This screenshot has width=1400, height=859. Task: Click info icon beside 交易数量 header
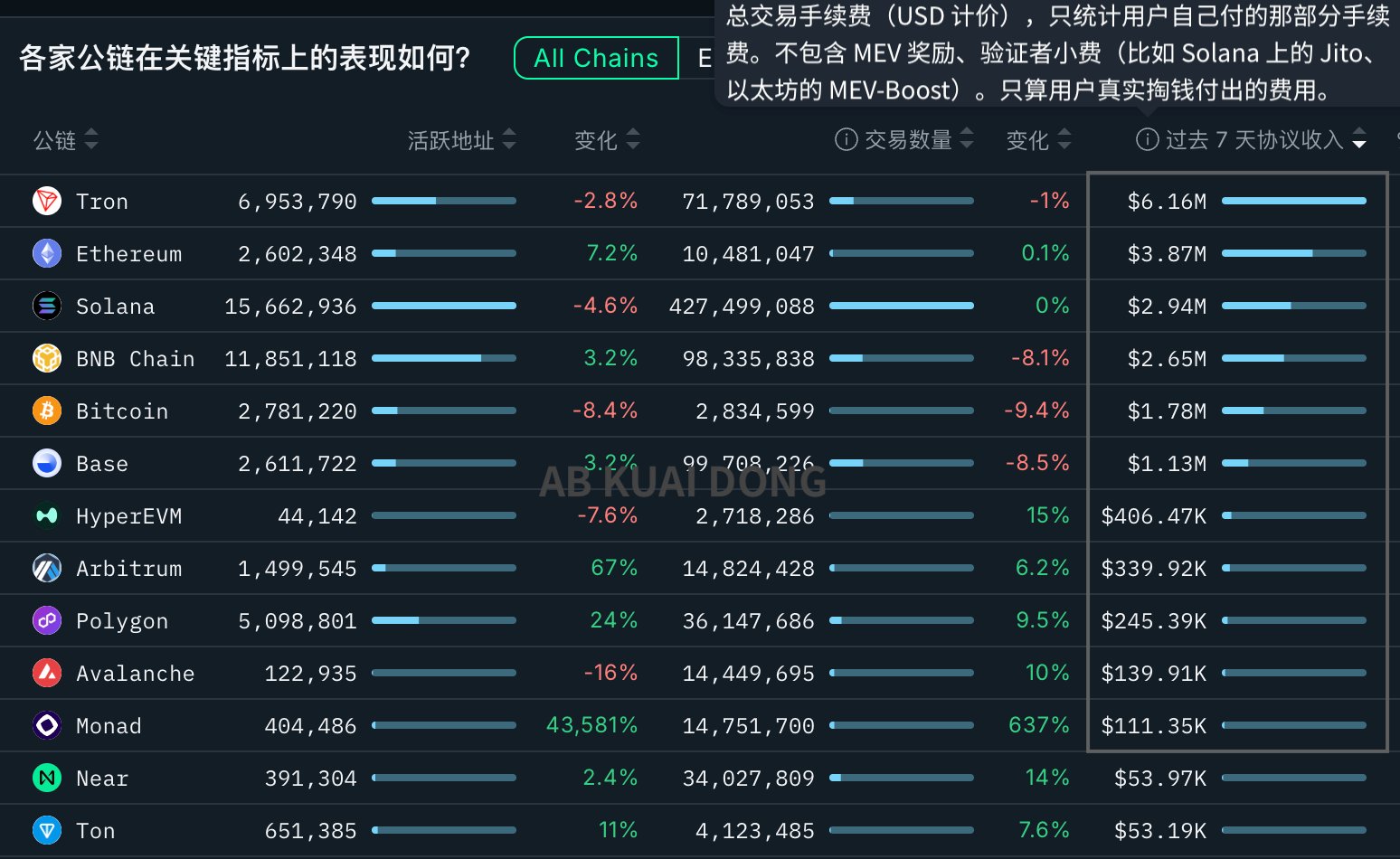point(846,139)
